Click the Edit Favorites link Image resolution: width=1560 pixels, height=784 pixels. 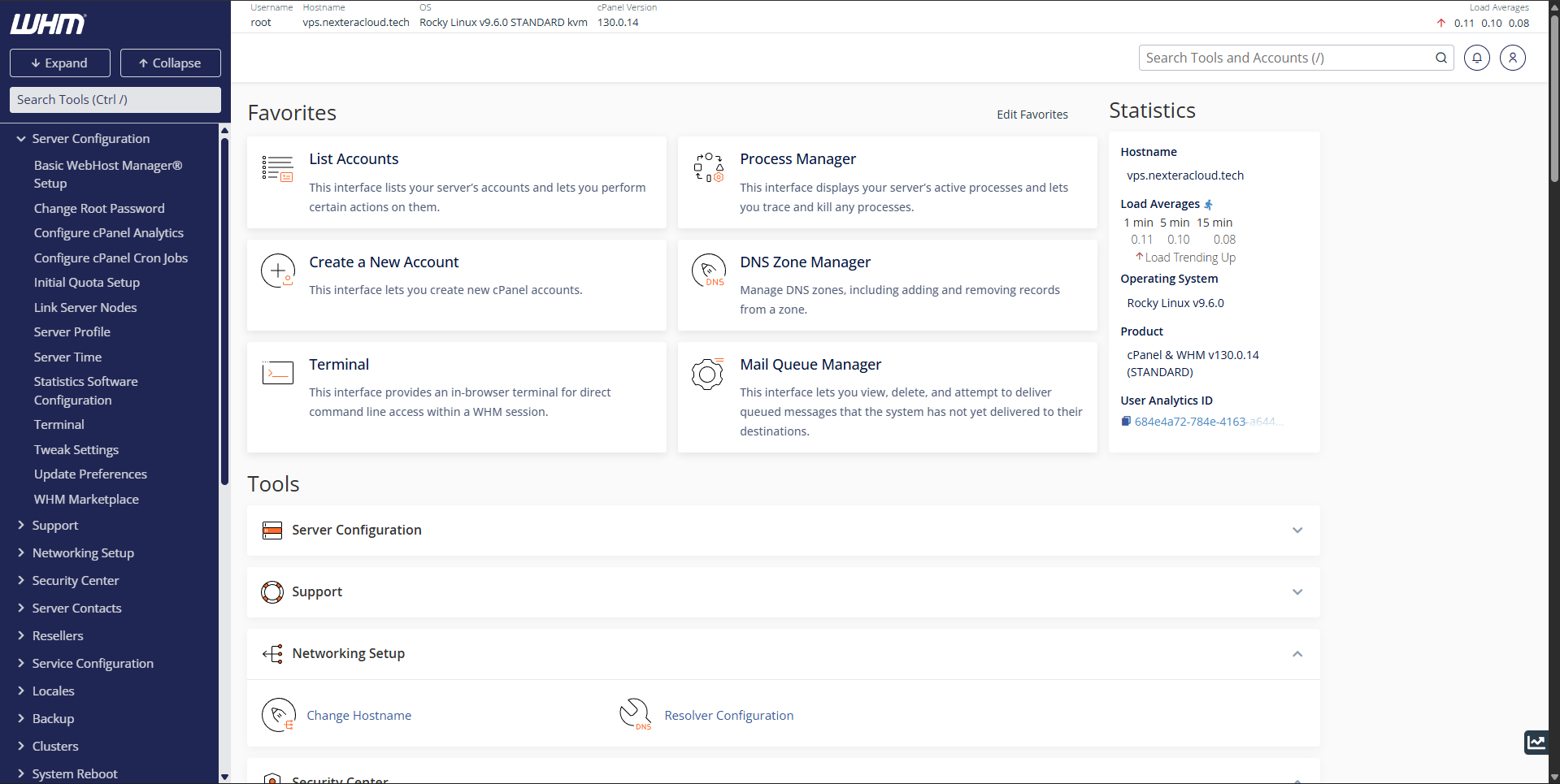(1032, 115)
